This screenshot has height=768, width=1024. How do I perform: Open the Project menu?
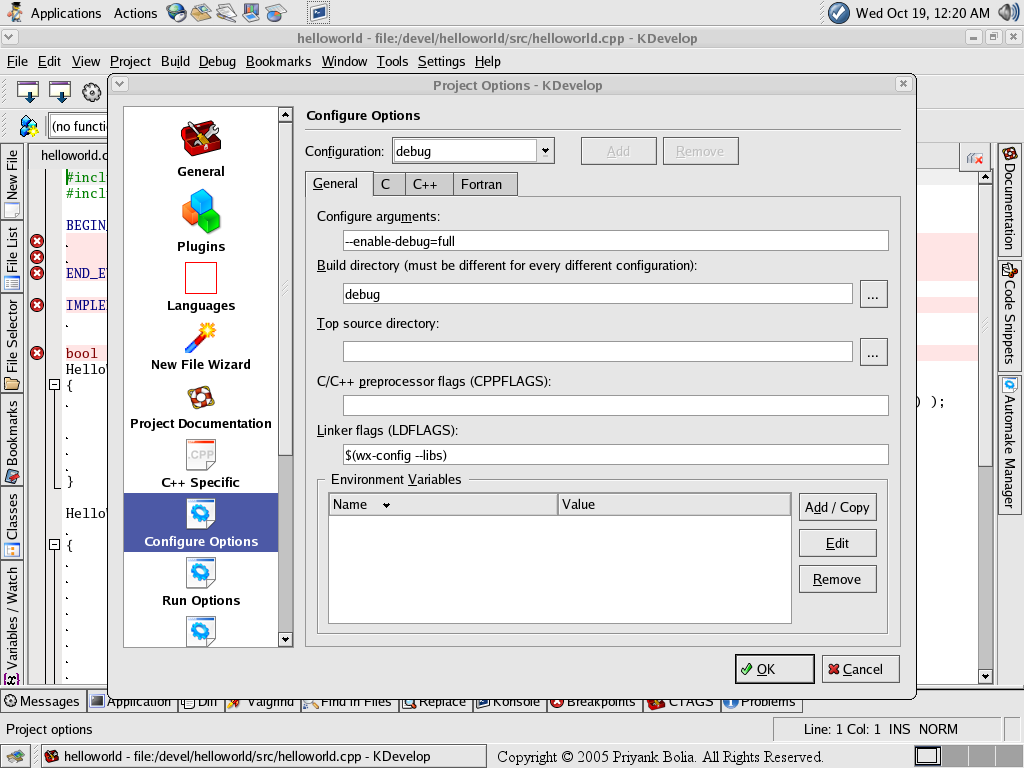pyautogui.click(x=130, y=61)
